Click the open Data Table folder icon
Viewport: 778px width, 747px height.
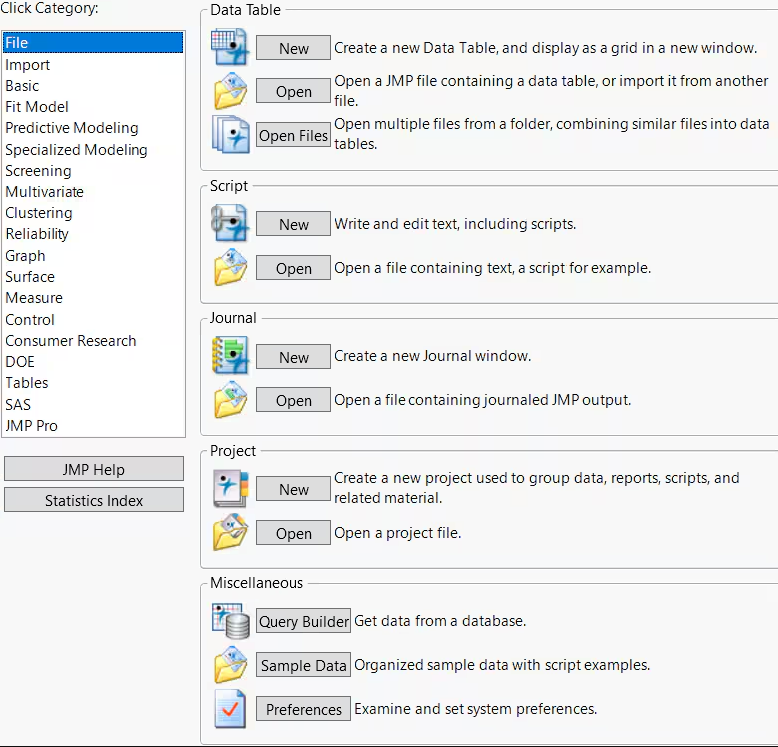(x=231, y=91)
